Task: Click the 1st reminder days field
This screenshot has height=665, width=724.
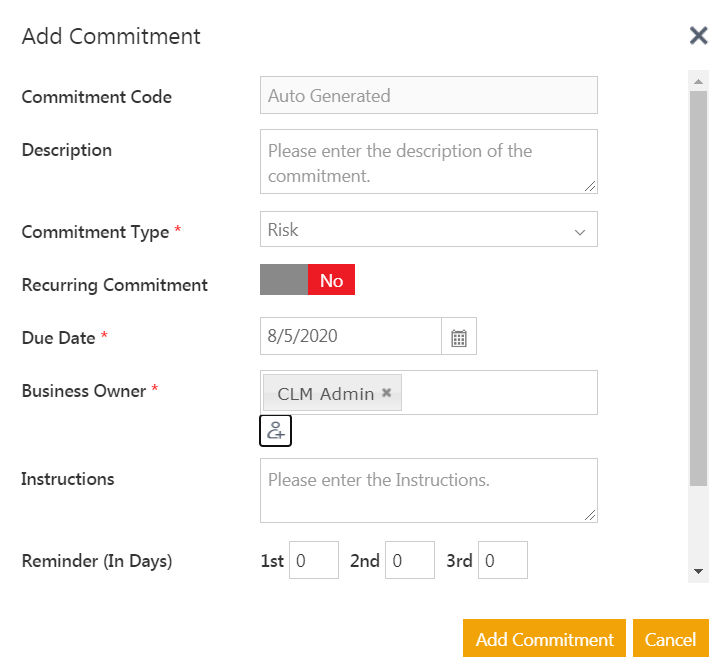Action: [314, 561]
